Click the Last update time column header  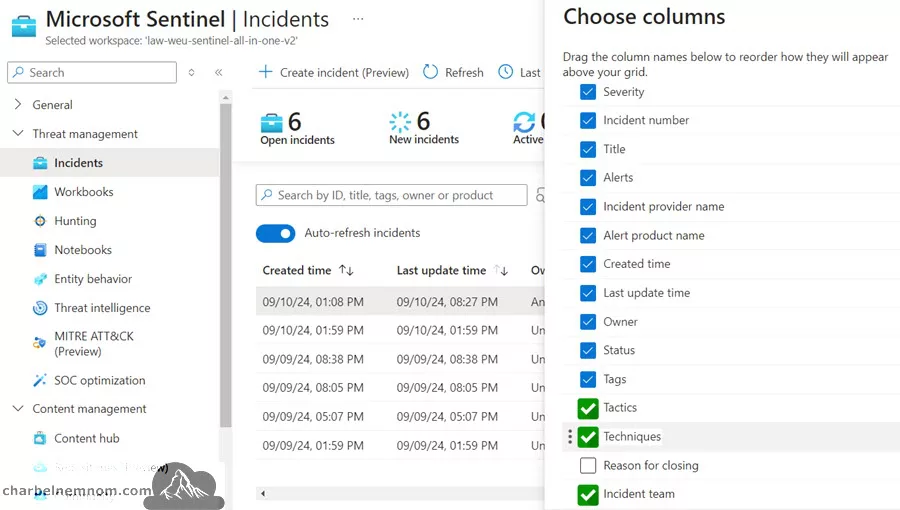coord(441,270)
